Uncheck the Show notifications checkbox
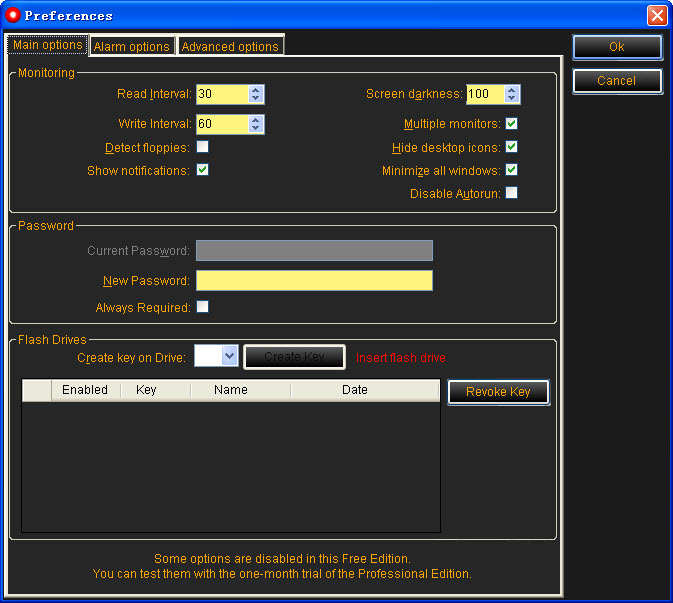The width and height of the screenshot is (673, 603). 202,170
